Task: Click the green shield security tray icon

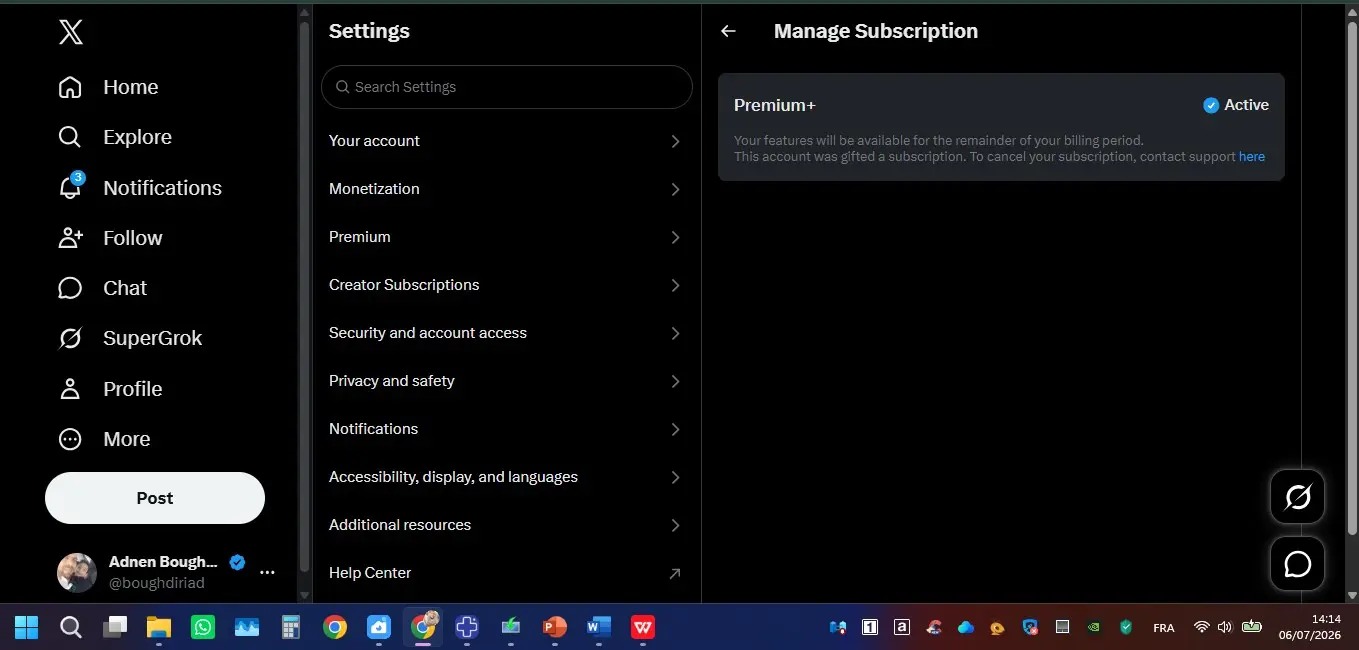Action: tap(1126, 627)
